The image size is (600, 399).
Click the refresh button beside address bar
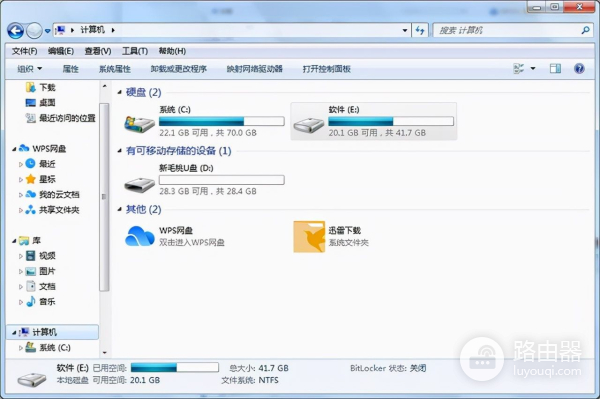(x=420, y=30)
